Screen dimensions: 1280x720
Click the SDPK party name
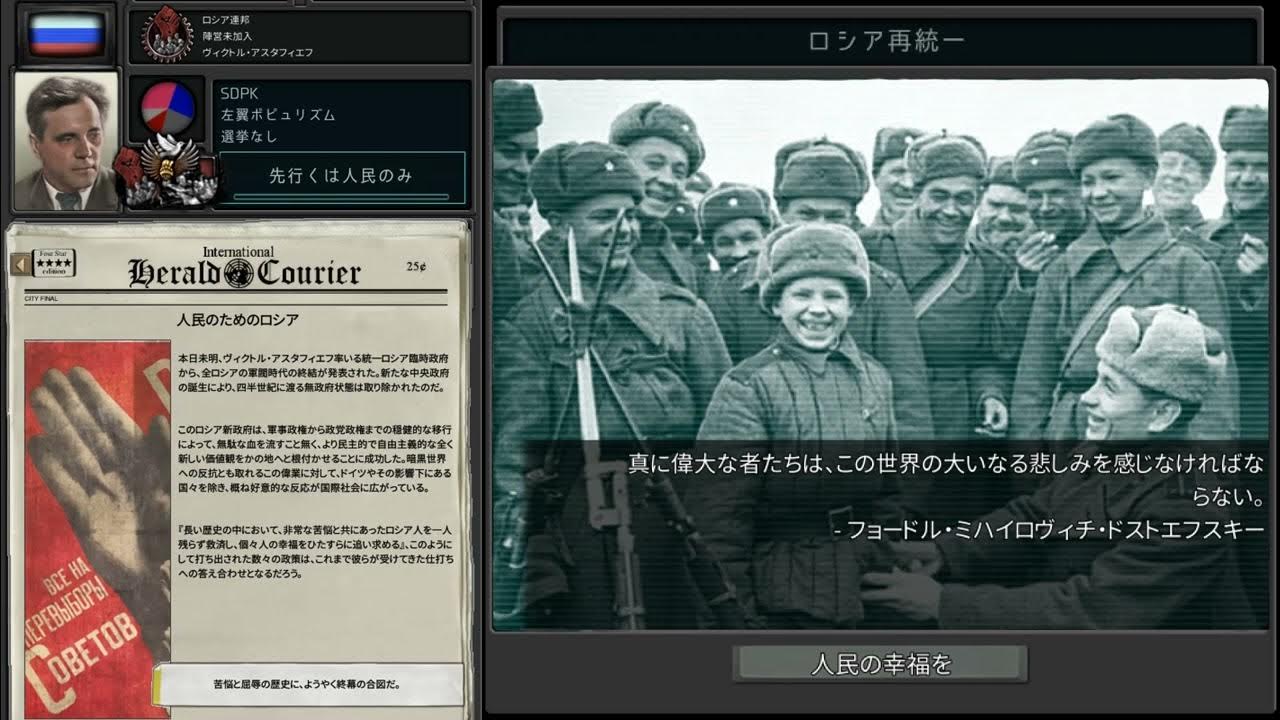point(240,93)
